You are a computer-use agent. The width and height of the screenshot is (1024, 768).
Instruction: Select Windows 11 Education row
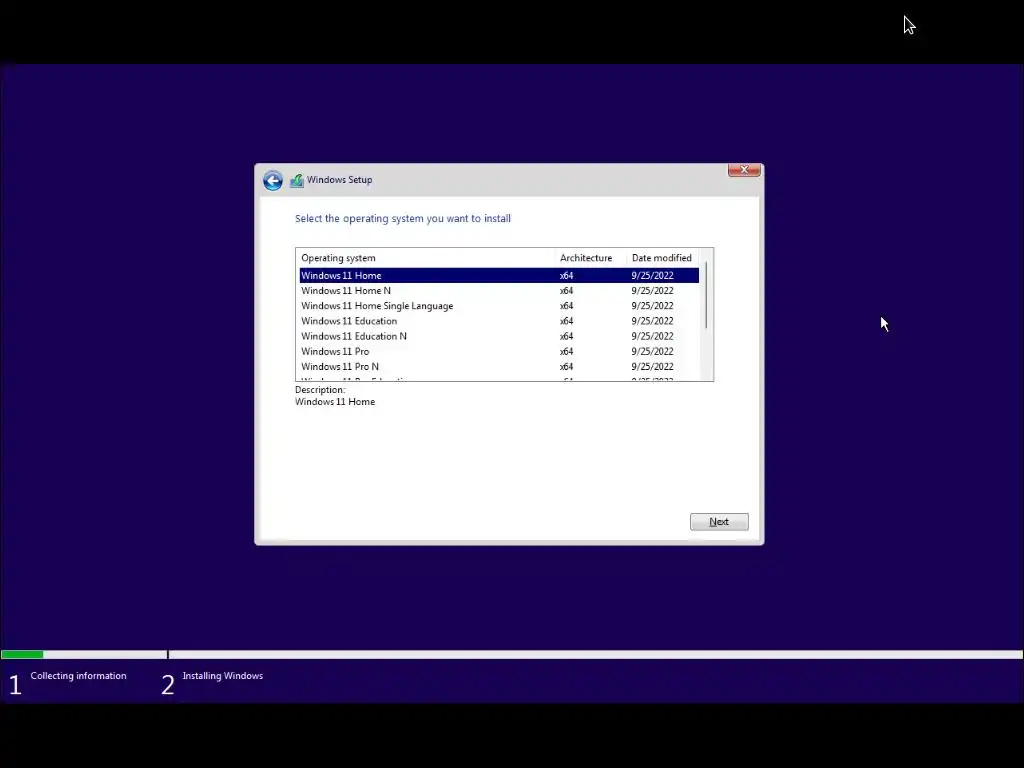(x=499, y=321)
